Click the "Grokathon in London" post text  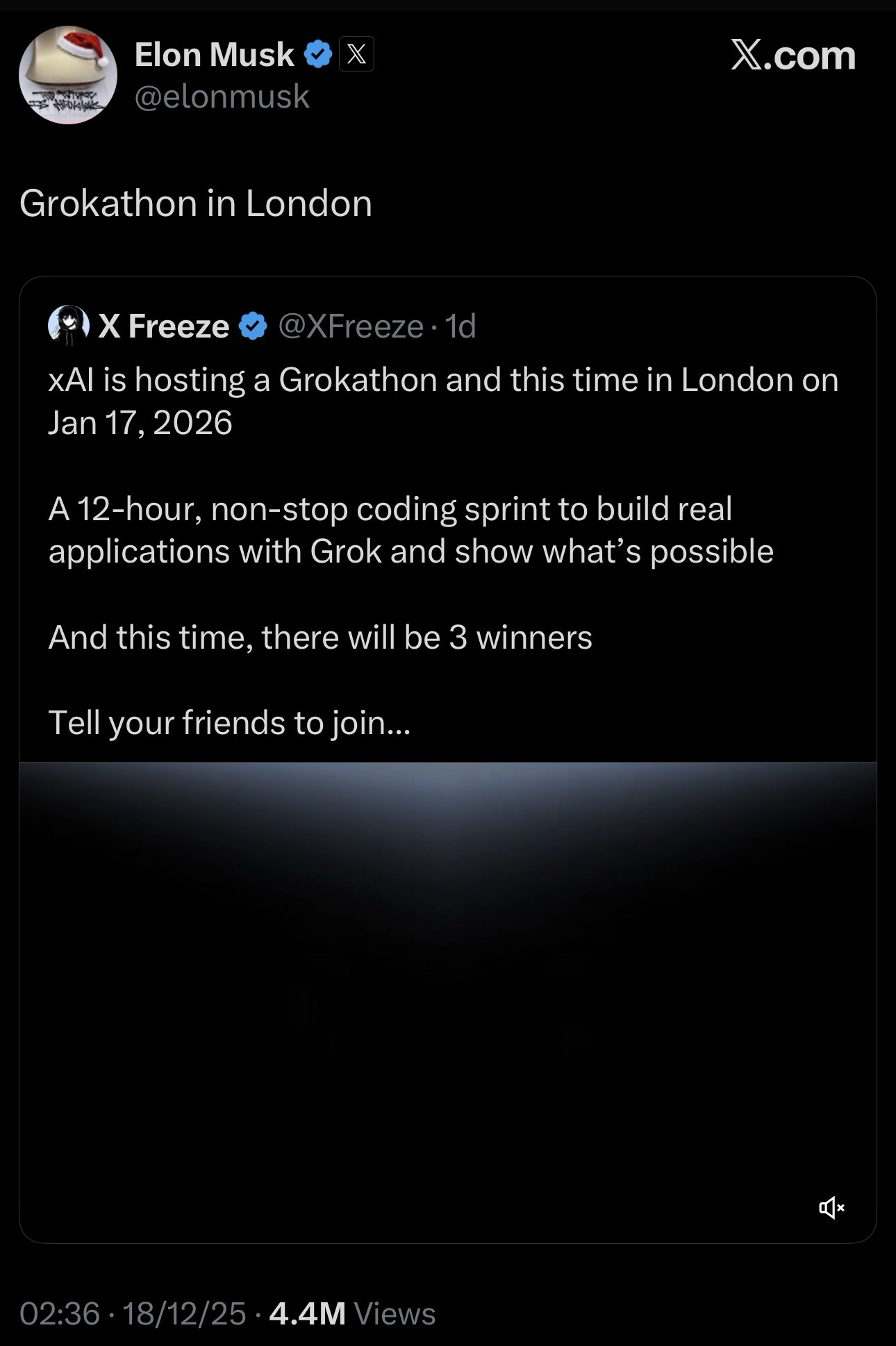(x=196, y=203)
